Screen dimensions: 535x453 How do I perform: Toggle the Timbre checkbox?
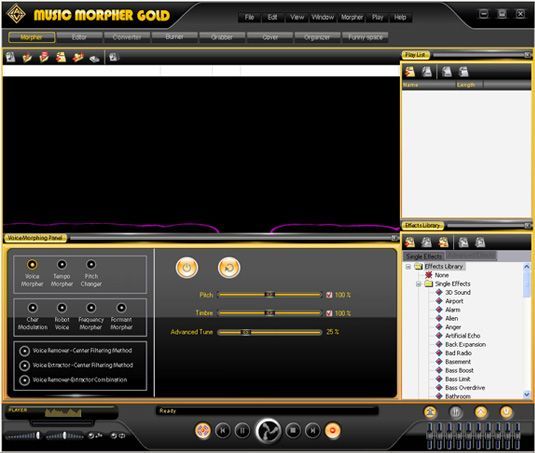coord(329,313)
